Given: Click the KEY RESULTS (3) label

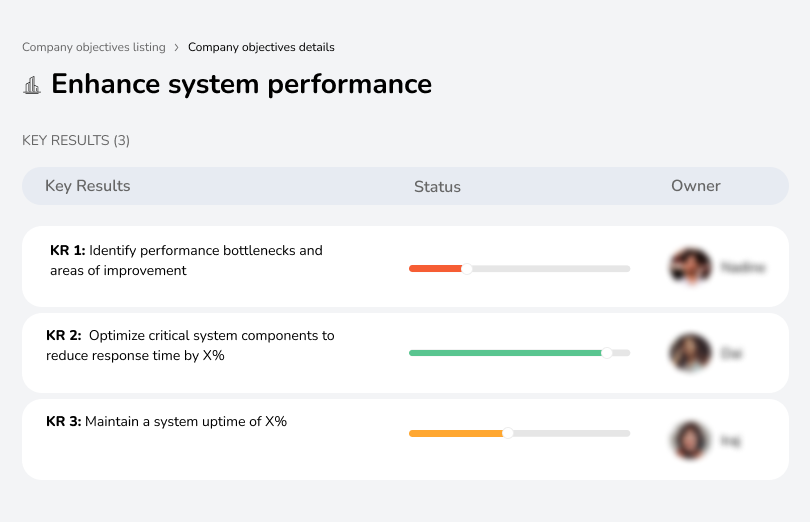Looking at the screenshot, I should [x=76, y=141].
